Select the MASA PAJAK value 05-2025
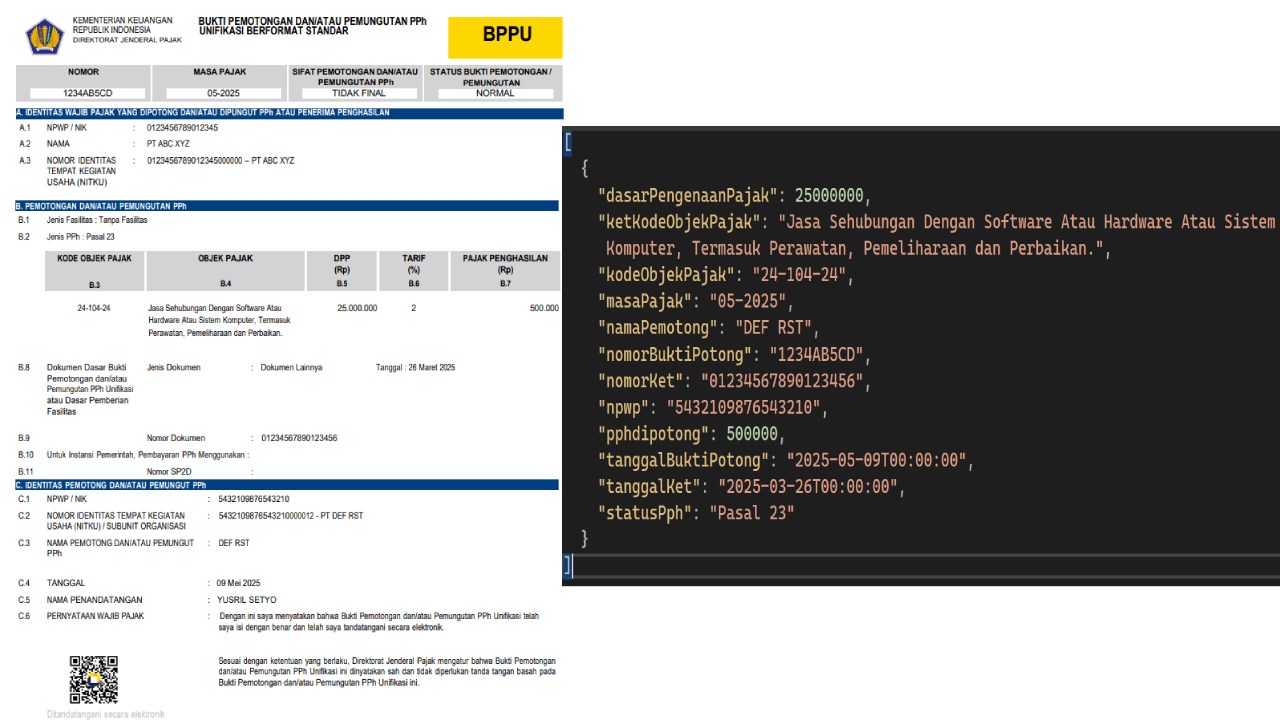The width and height of the screenshot is (1280, 720). pos(219,93)
